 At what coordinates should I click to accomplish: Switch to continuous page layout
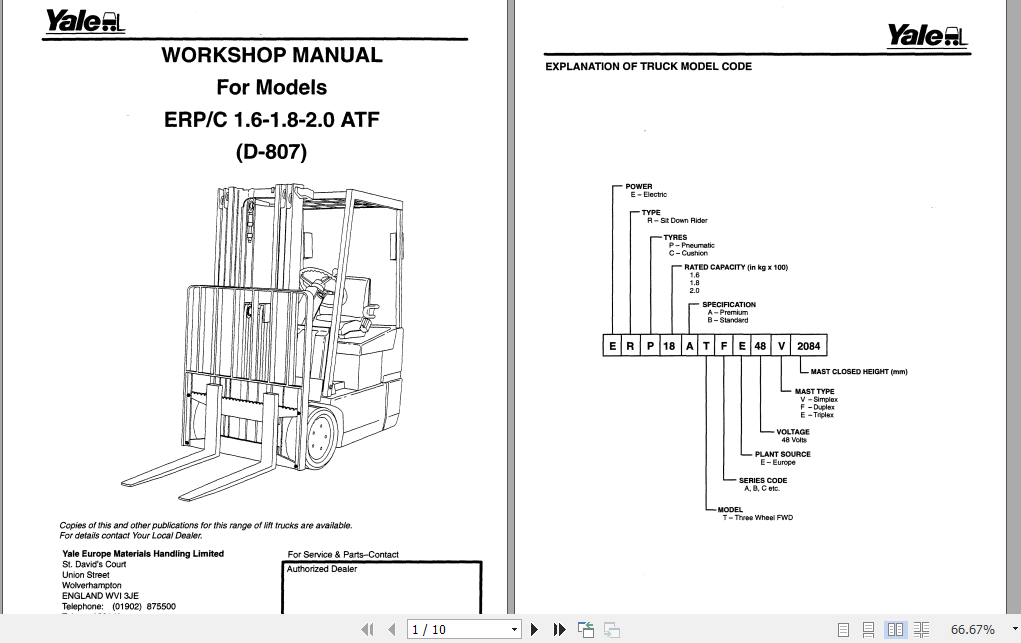(x=868, y=629)
